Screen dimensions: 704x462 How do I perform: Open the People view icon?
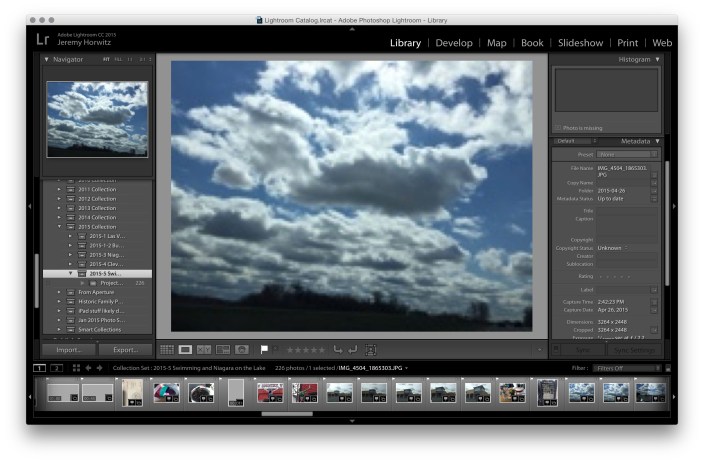tap(241, 350)
